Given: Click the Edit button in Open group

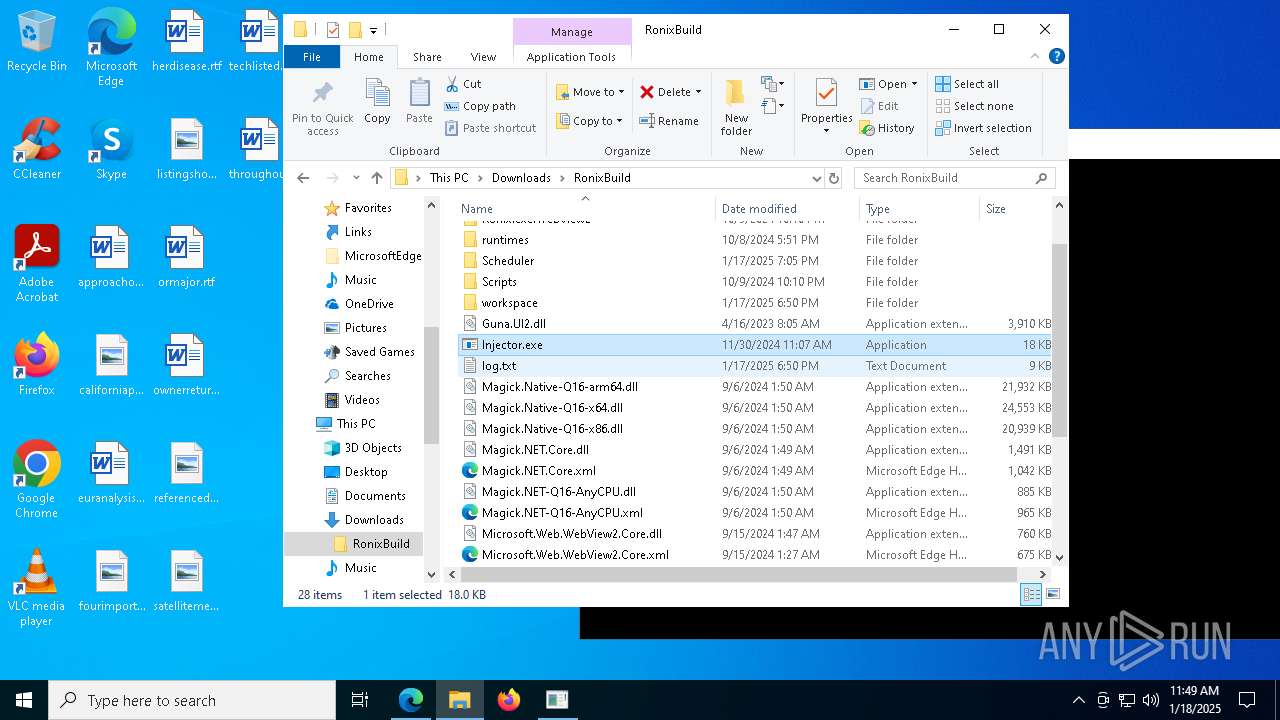Looking at the screenshot, I should (x=879, y=106).
